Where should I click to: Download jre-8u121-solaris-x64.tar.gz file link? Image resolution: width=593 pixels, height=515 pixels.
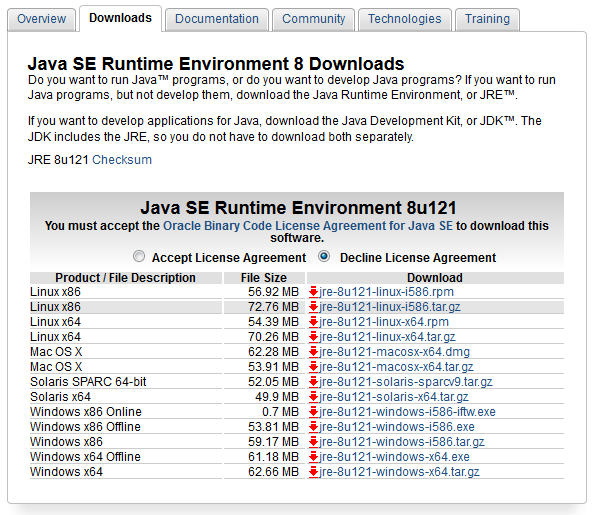point(394,397)
